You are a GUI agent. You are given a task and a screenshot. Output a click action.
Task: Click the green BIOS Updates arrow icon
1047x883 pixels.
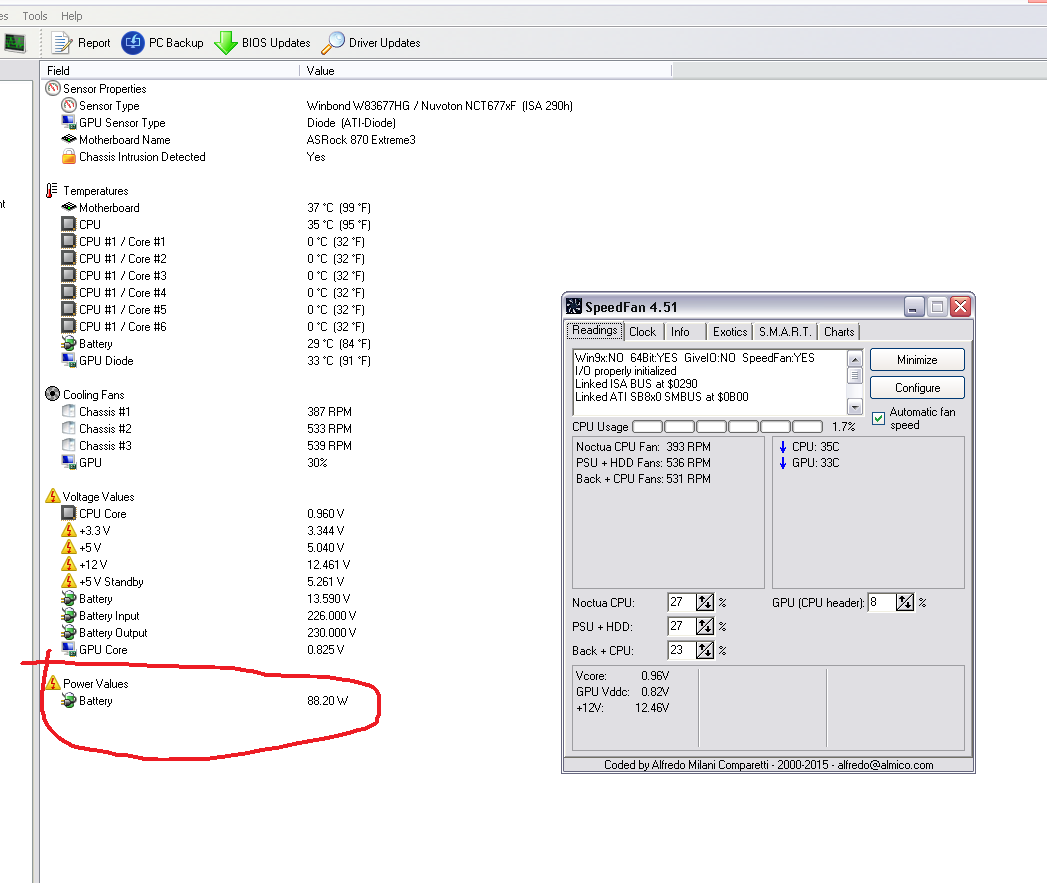(226, 43)
